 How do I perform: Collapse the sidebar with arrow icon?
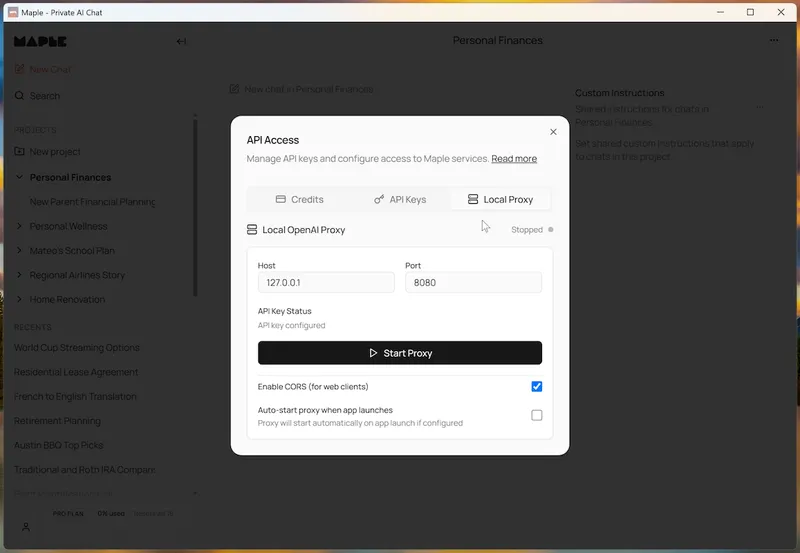pos(181,41)
